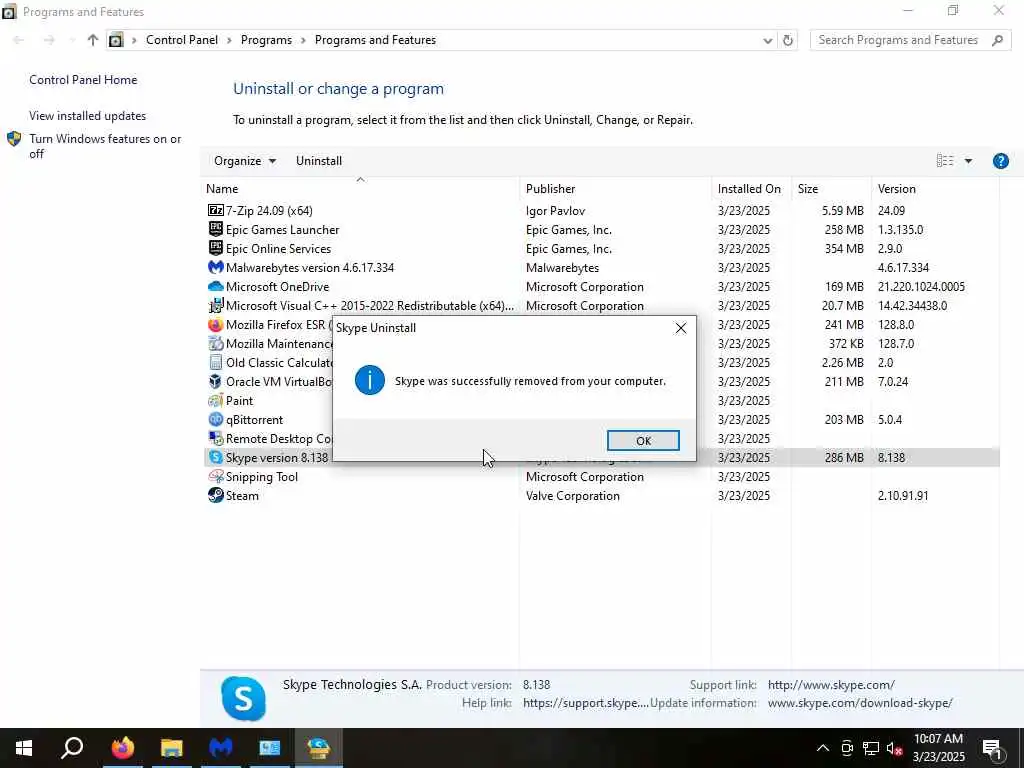Screen dimensions: 1024x768
Task: Select Microsoft Visual C++ Redistributable icon
Action: pos(216,305)
